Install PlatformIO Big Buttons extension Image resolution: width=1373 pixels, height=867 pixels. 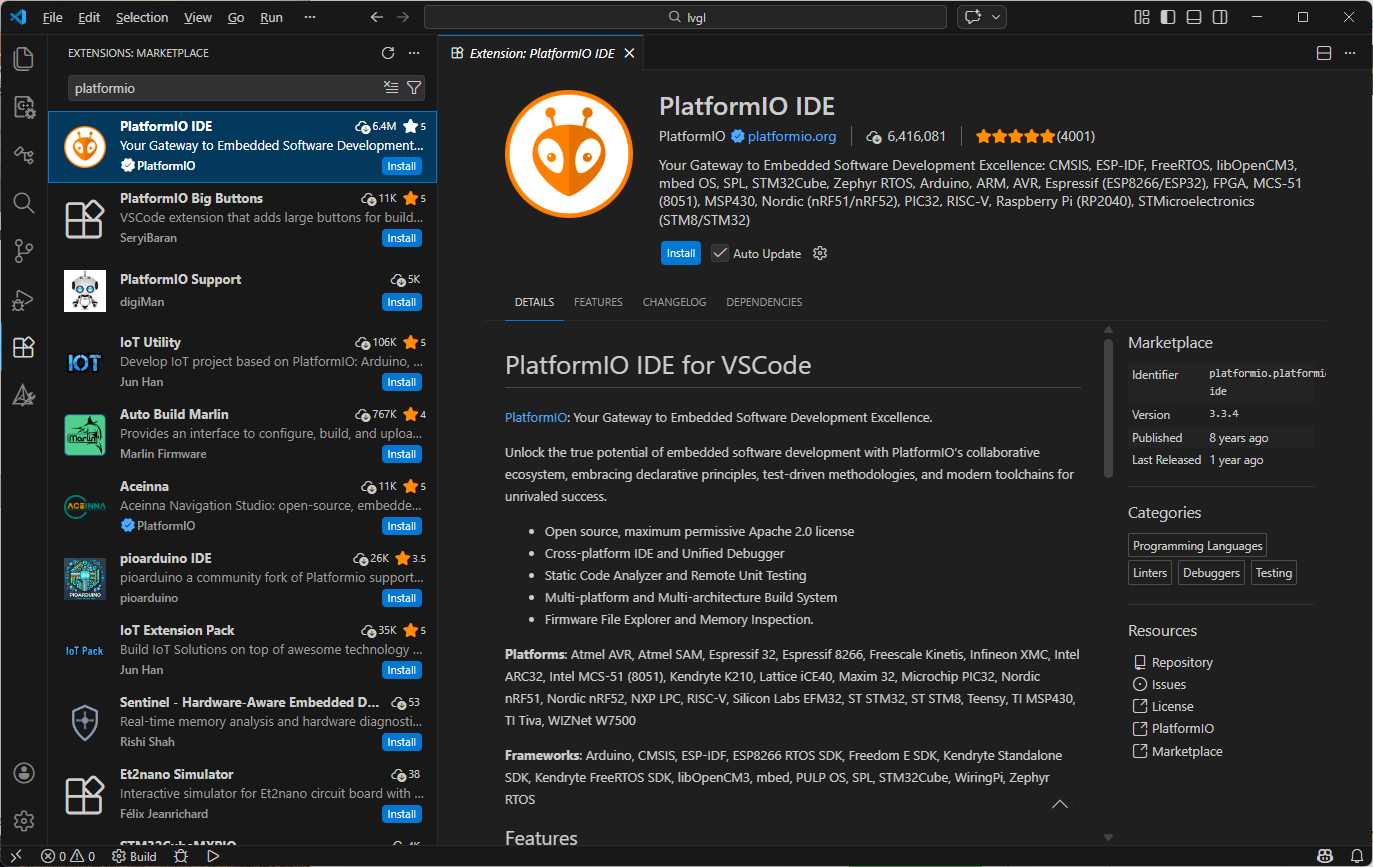(402, 238)
